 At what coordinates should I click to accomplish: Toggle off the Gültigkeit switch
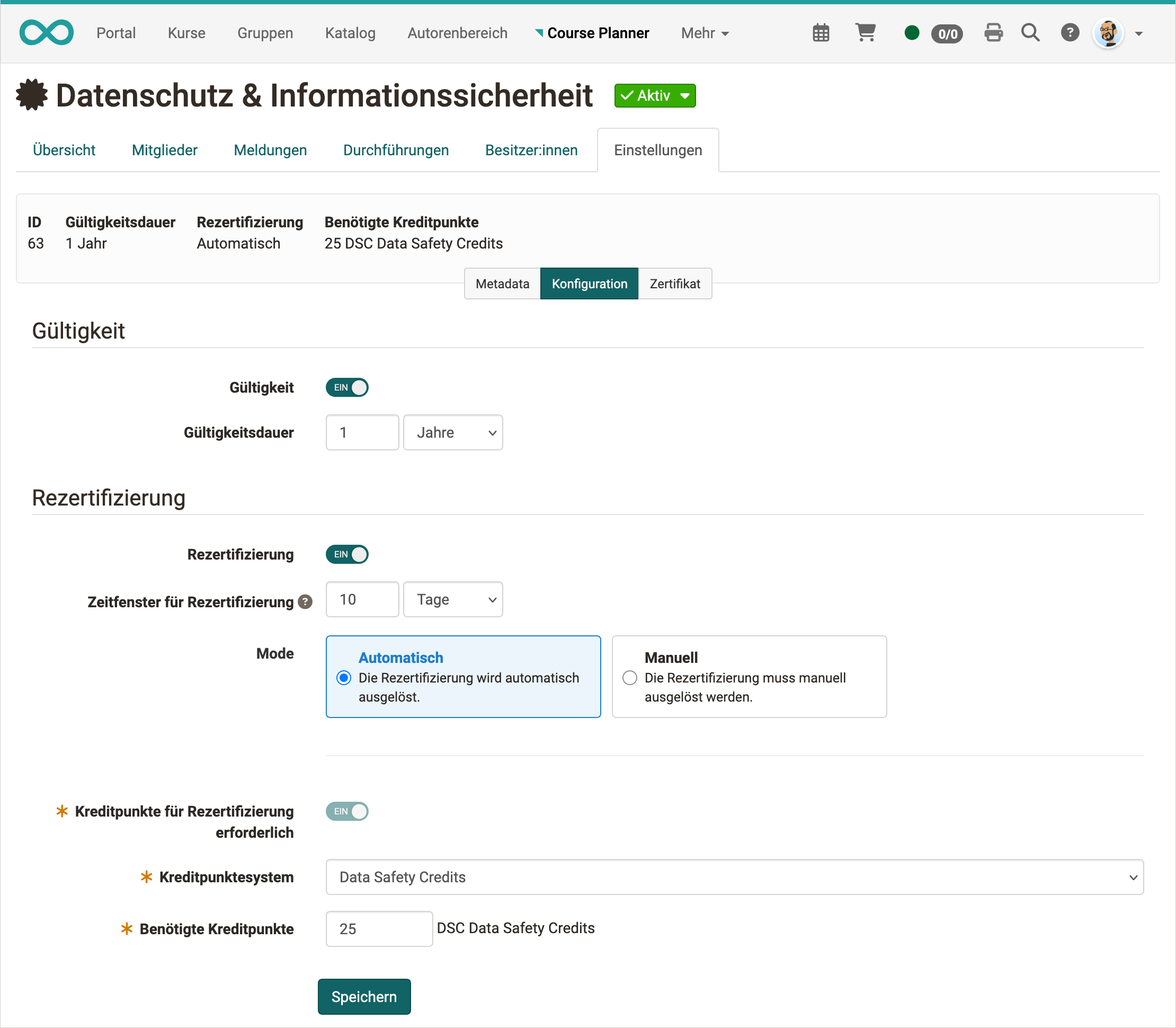pos(347,387)
